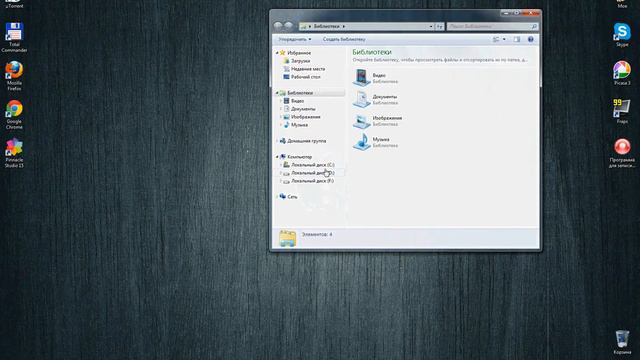
Task: Select Локальный диск (F:) in tree
Action: tap(313, 181)
